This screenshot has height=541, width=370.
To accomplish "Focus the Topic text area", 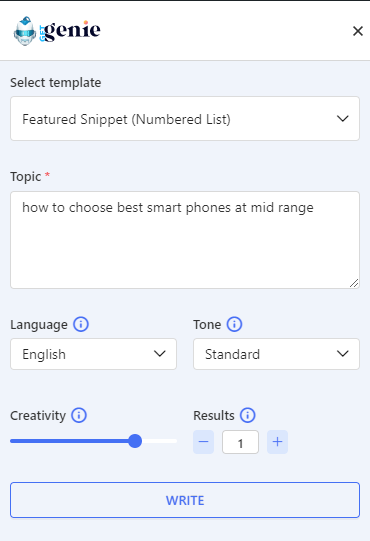I will 185,240.
